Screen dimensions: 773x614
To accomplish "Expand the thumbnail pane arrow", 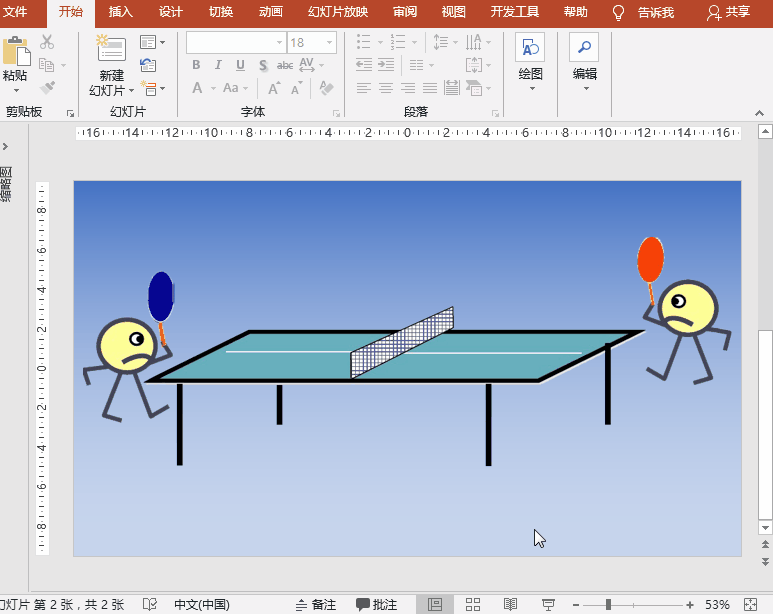I will 5,146.
